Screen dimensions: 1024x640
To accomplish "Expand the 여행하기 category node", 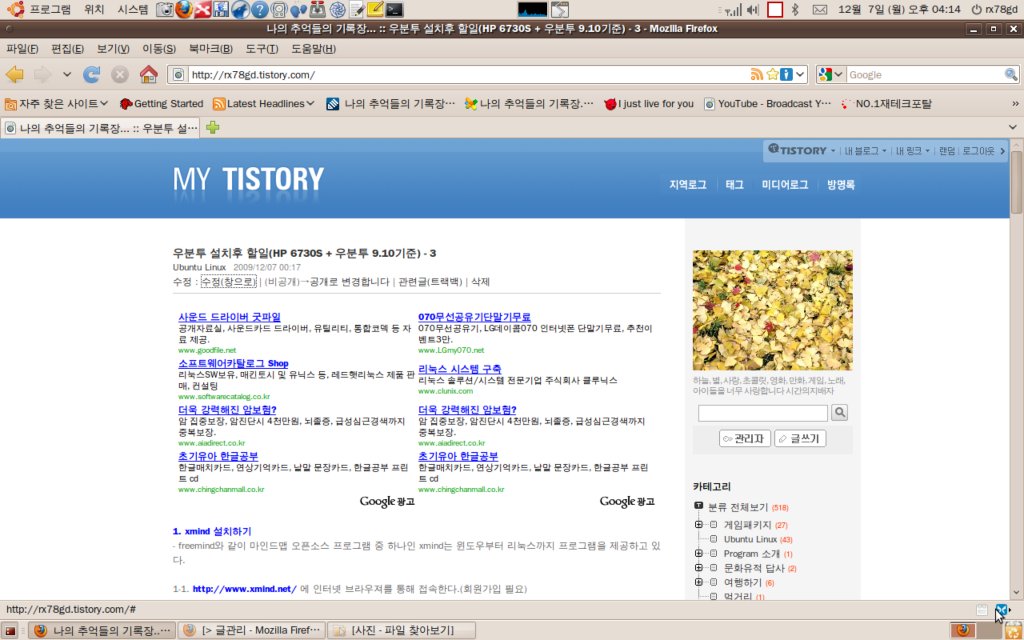I will [698, 583].
